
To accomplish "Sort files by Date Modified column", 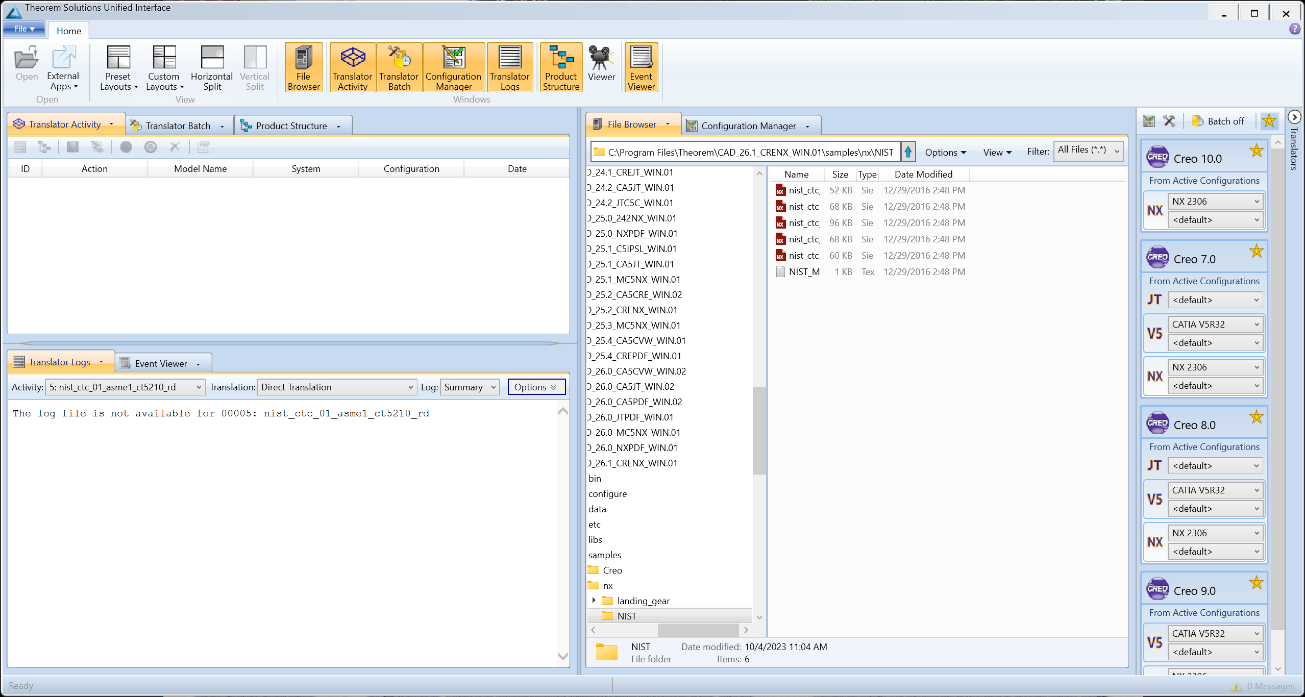I will (924, 174).
